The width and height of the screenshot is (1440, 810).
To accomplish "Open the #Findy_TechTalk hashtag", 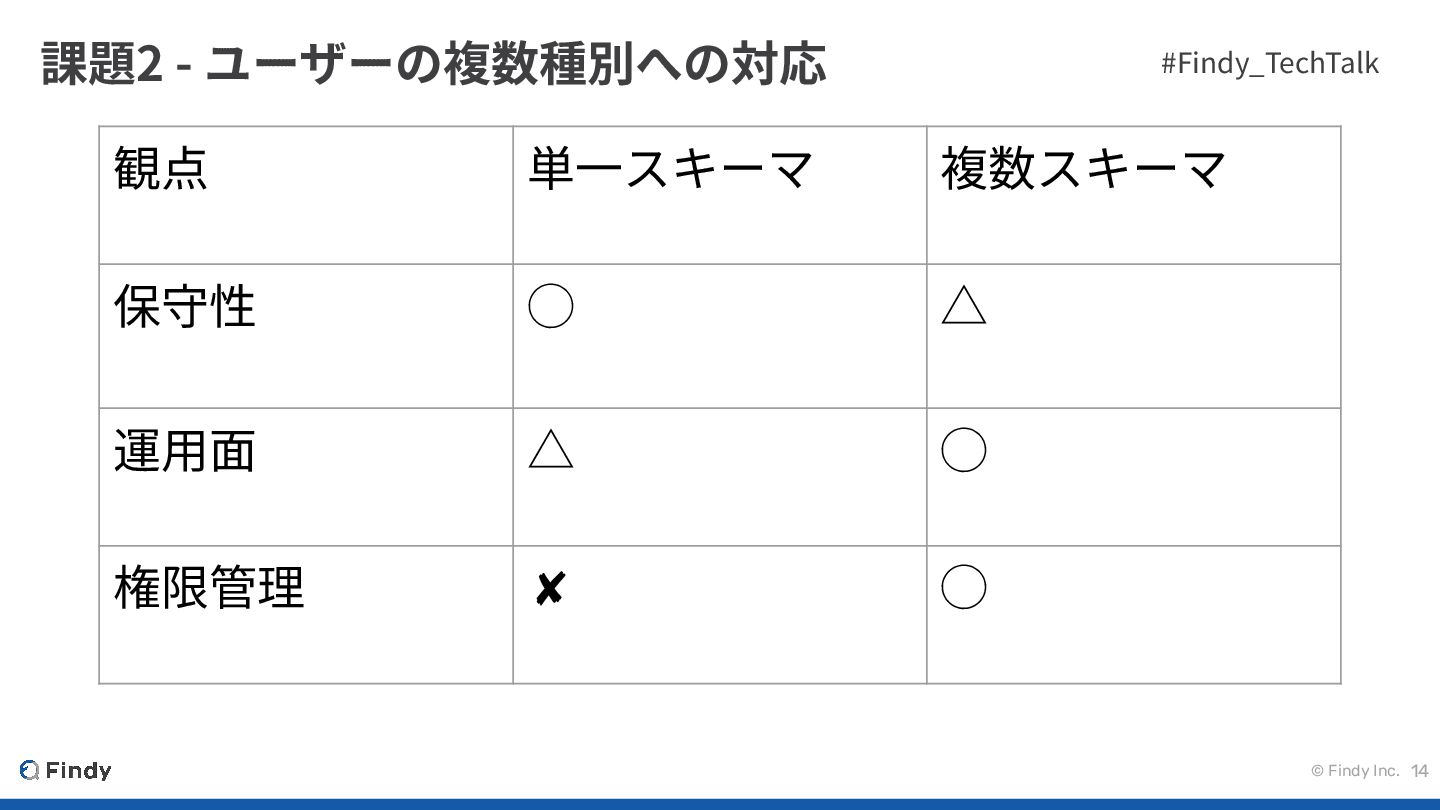I will (x=1269, y=63).
